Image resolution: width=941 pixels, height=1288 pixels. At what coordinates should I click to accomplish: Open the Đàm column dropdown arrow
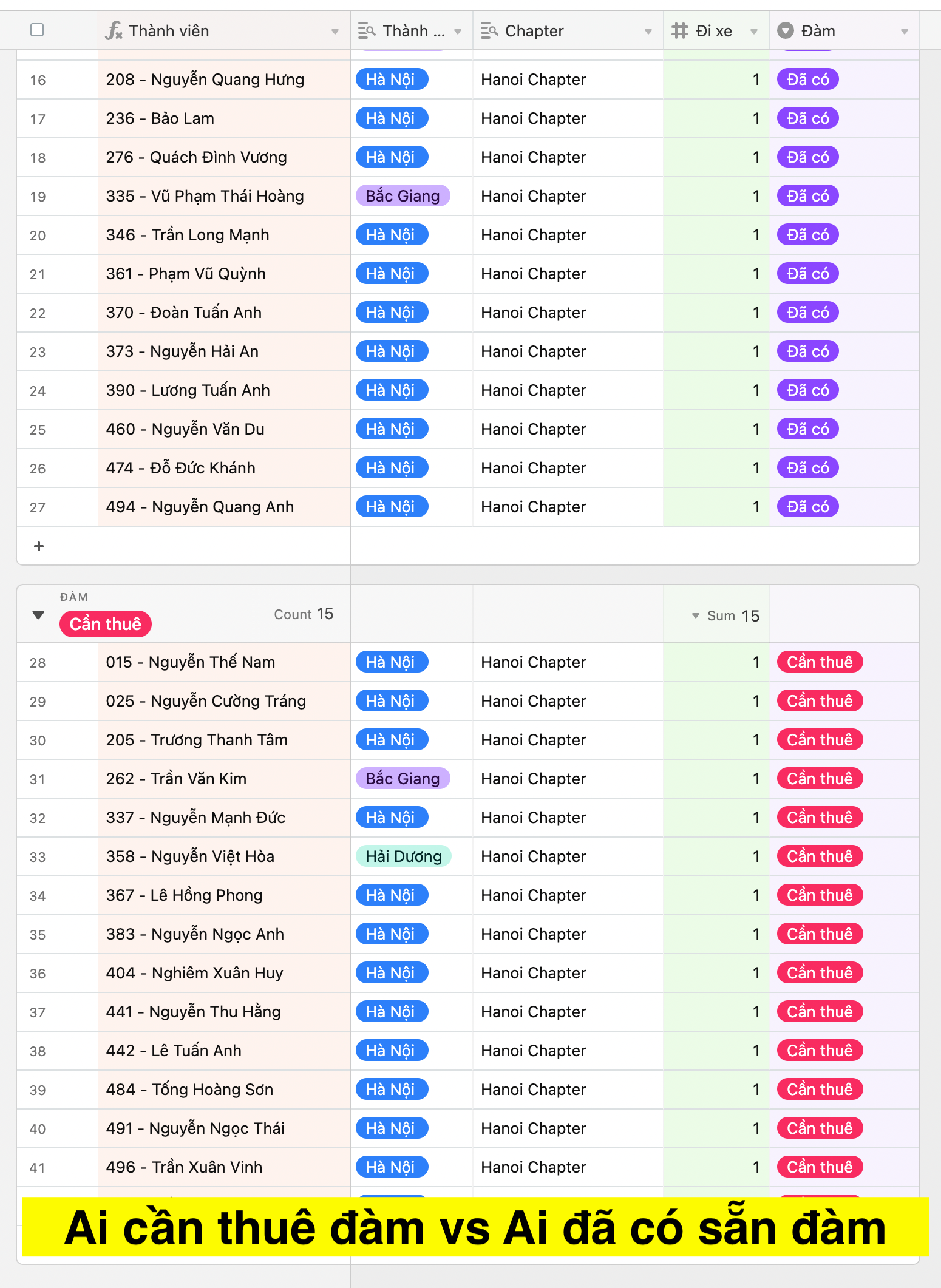(905, 32)
